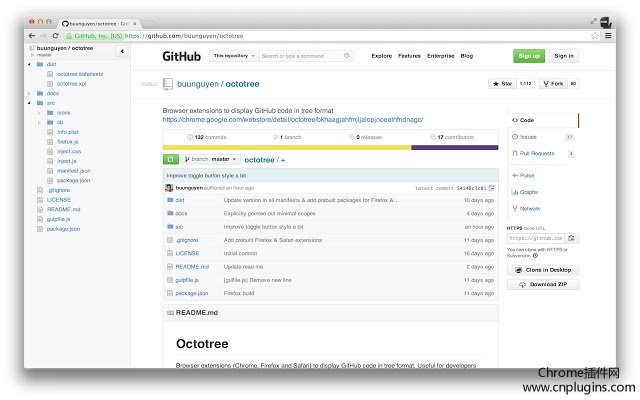Click the 'Improve toggle button style a bit' commit message header
Image resolution: width=640 pixels, height=400 pixels.
tap(206, 176)
